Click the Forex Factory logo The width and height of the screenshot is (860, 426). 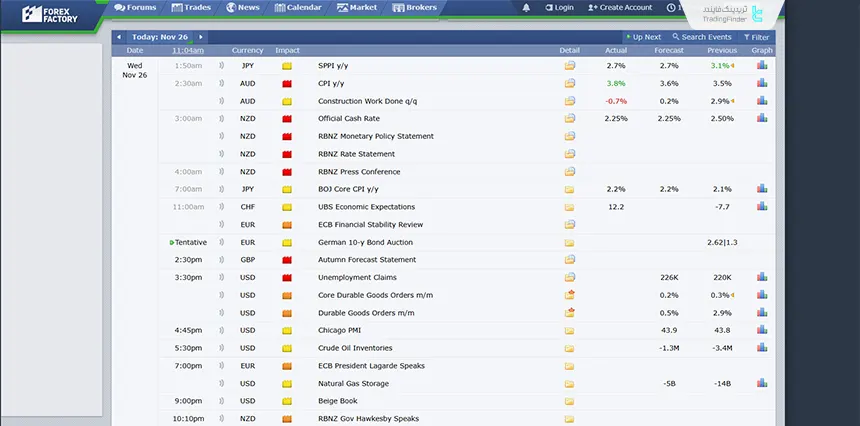[52, 12]
